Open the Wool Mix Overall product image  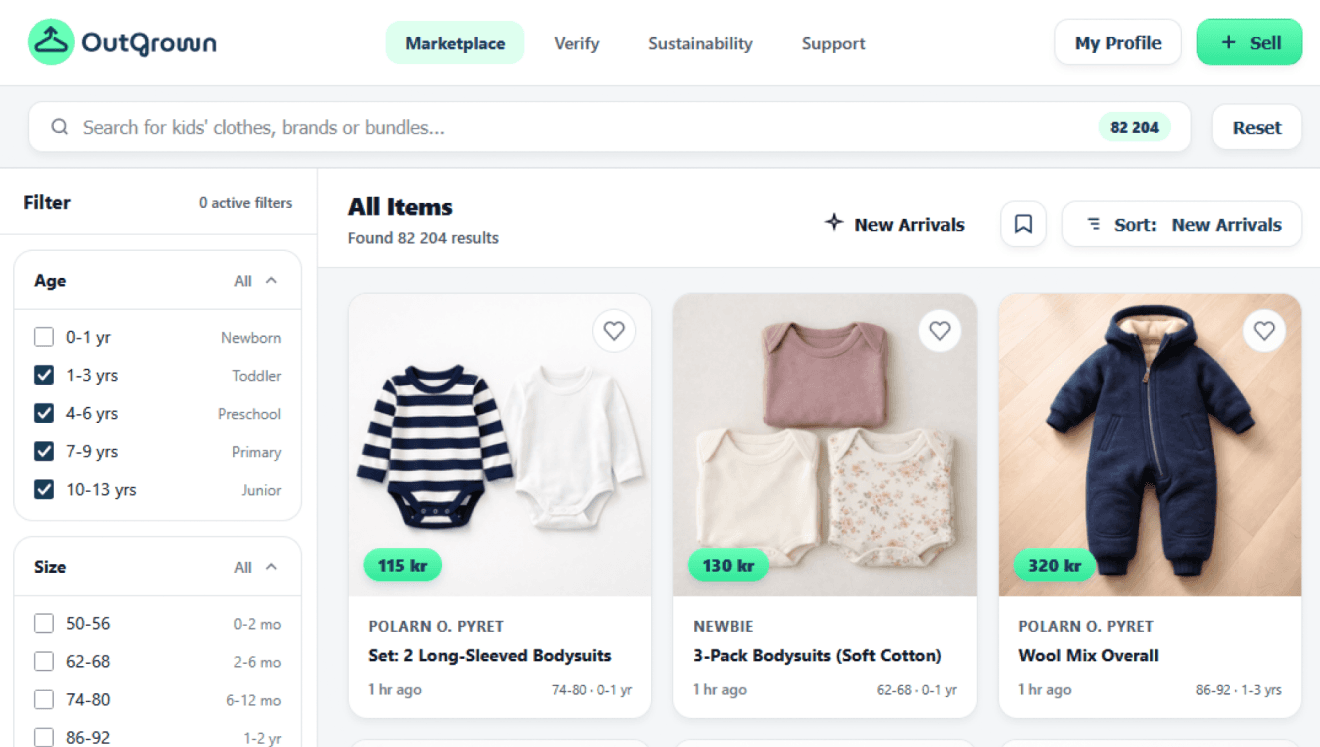[1150, 445]
